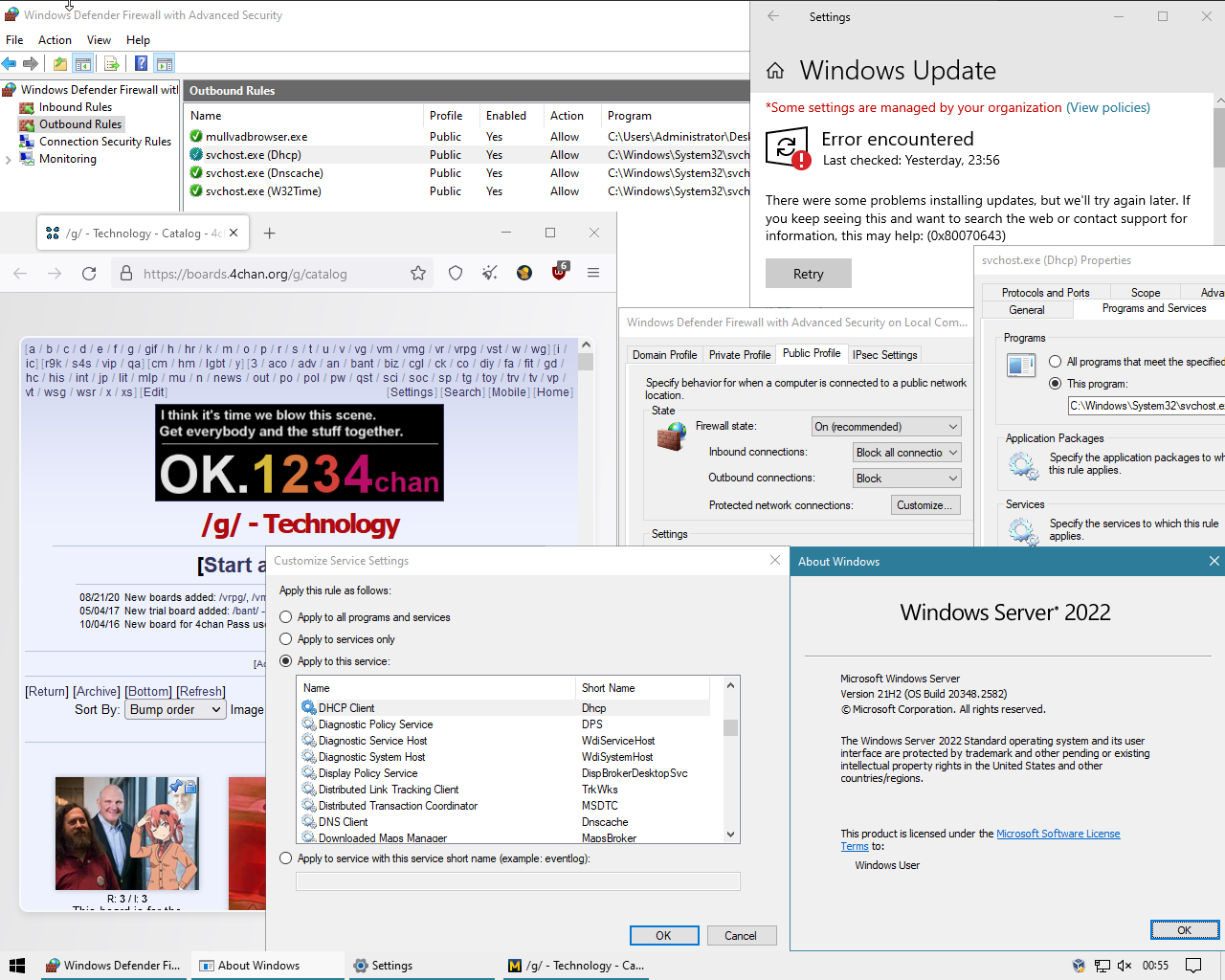Viewport: 1225px width, 980px height.
Task: Open the uBlock Origin extension icon
Action: (560, 273)
